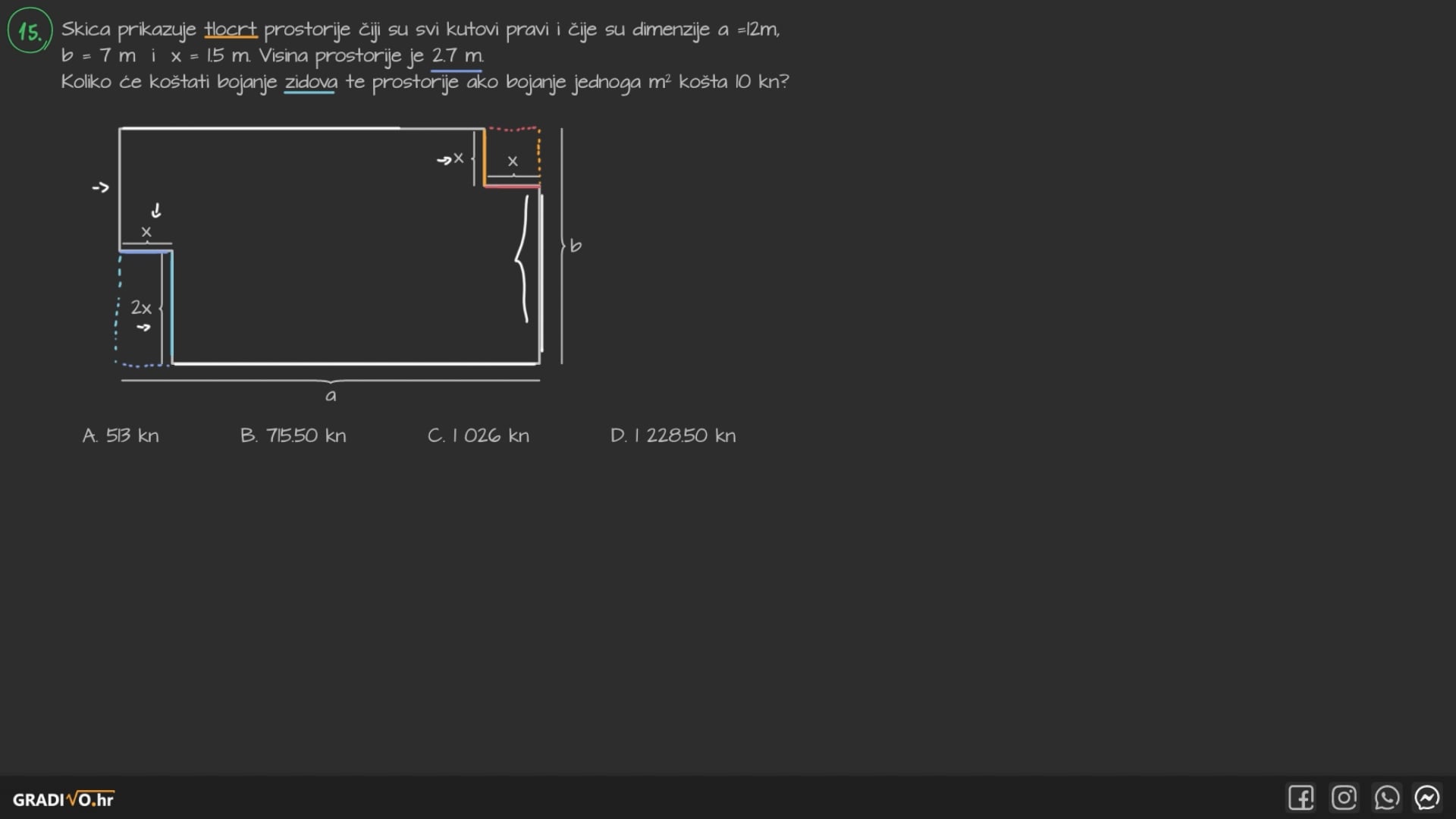Click the 2x label in the sketch

[141, 307]
